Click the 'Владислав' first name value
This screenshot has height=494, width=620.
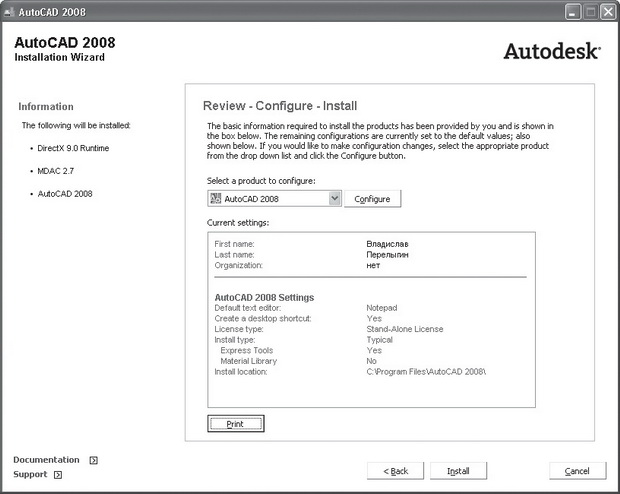387,244
